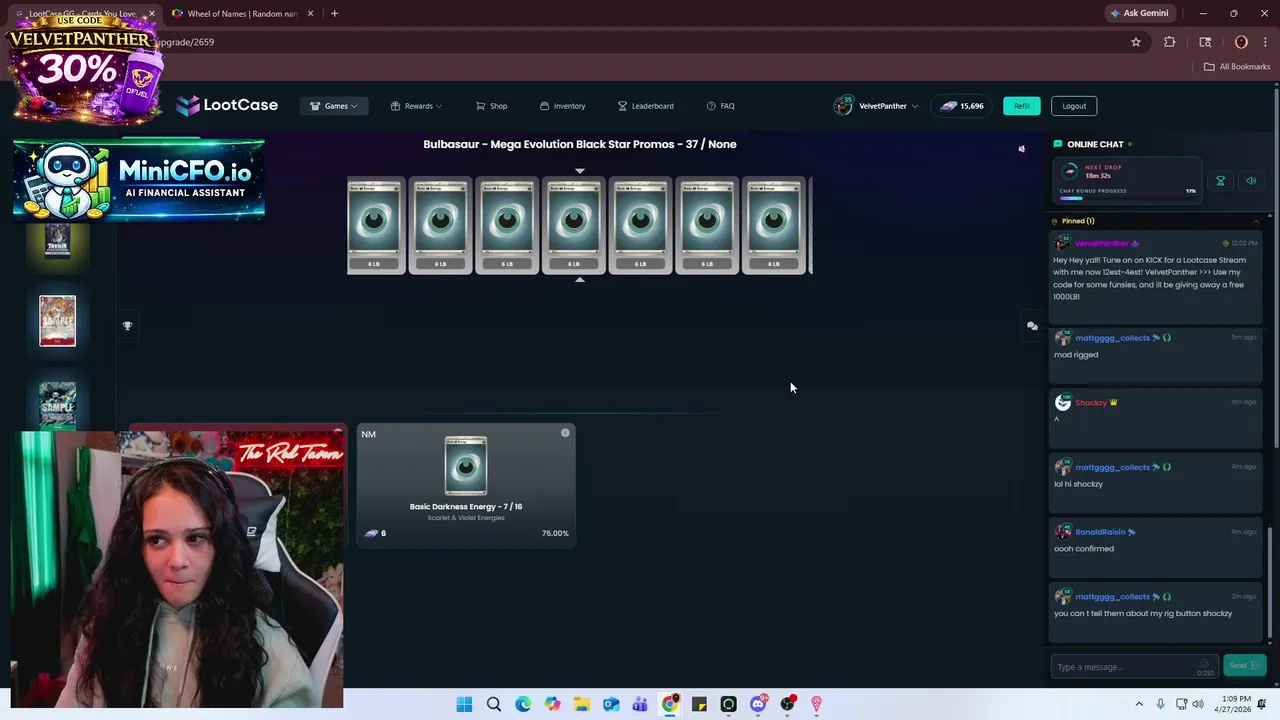Screen dimensions: 1280x720
Task: Open File Explorer from taskbar
Action: tap(582, 705)
